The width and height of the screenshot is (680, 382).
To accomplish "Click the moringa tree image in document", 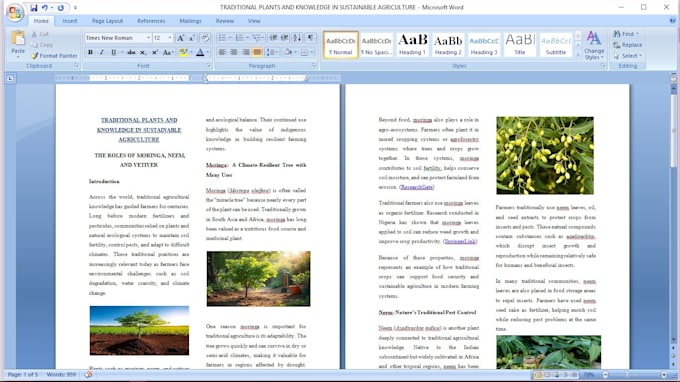I will click(258, 278).
